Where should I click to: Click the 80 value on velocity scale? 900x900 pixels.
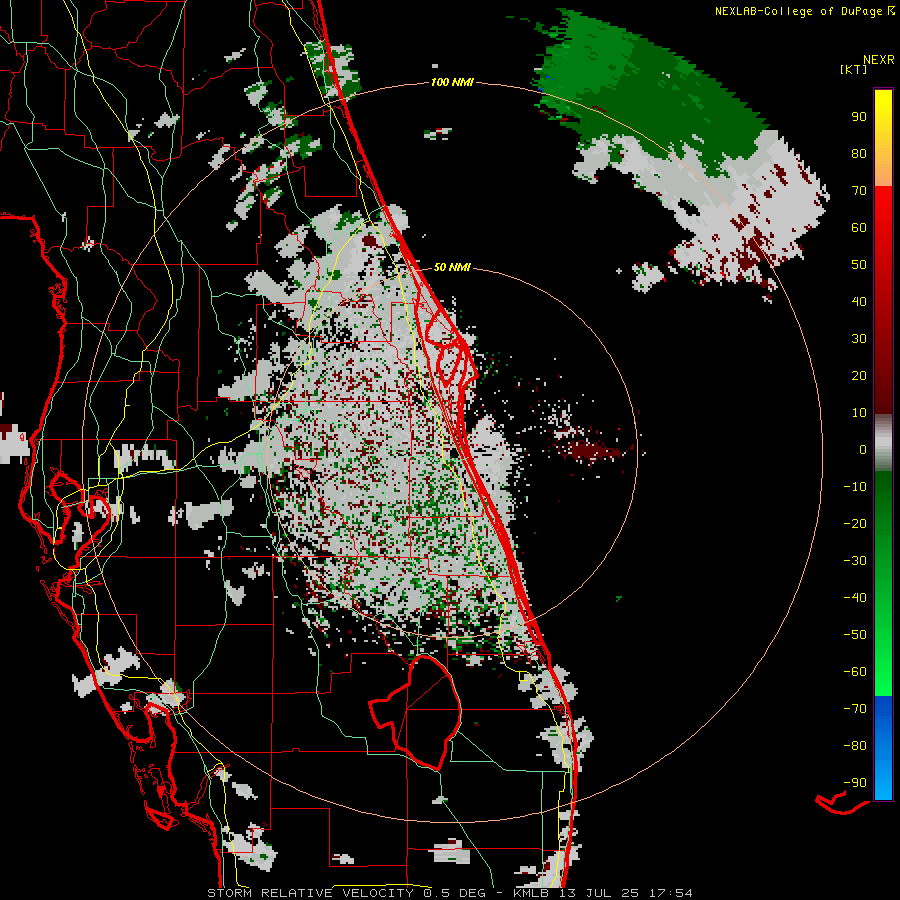coord(859,154)
